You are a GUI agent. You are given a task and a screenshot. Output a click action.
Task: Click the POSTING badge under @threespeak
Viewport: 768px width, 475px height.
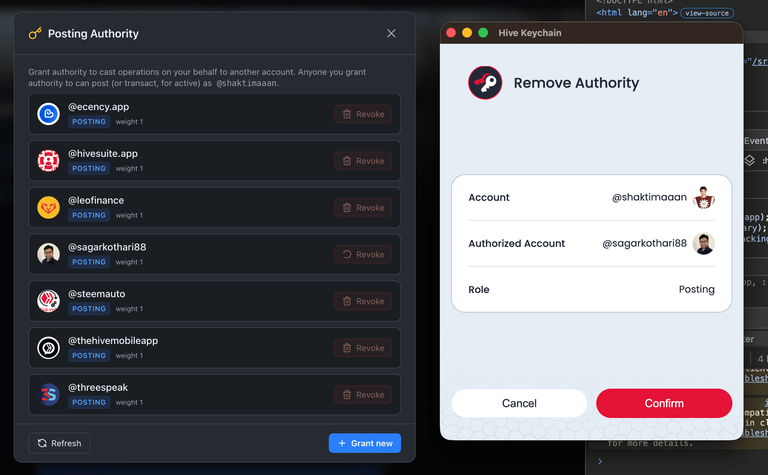coord(89,402)
